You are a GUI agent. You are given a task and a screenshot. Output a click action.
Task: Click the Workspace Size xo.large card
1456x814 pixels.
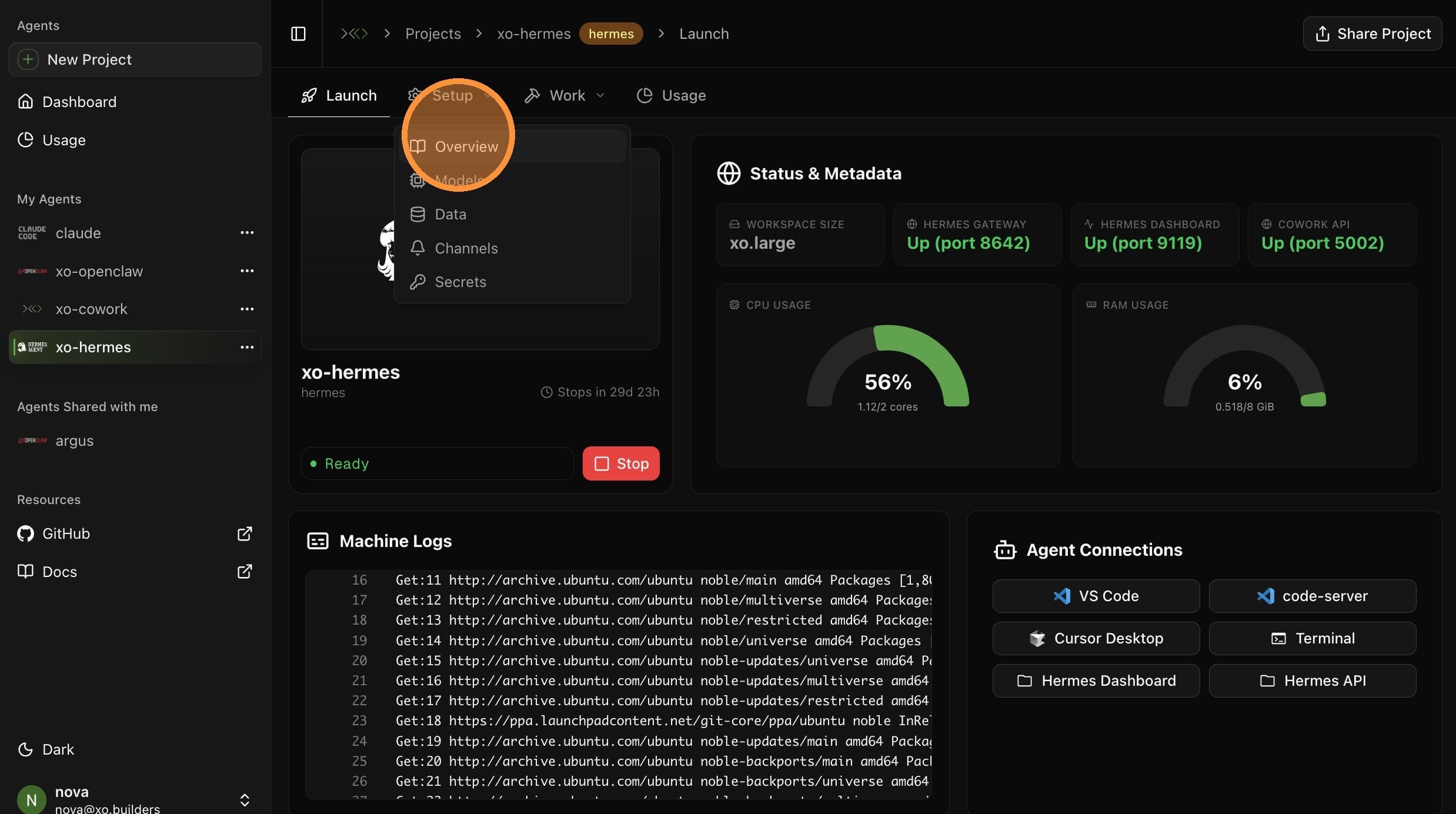coord(800,235)
